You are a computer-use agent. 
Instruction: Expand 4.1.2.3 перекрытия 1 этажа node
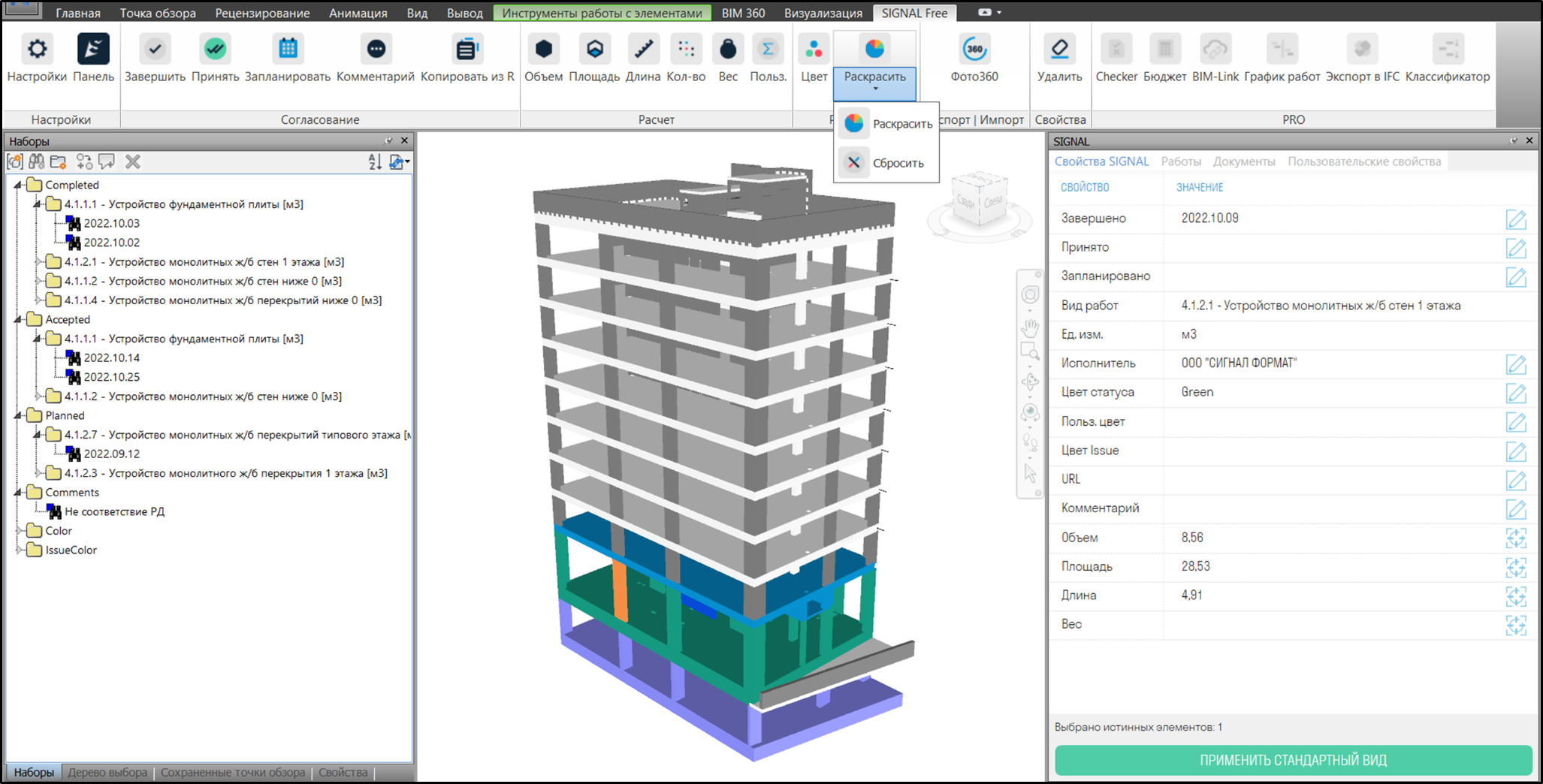tap(38, 473)
